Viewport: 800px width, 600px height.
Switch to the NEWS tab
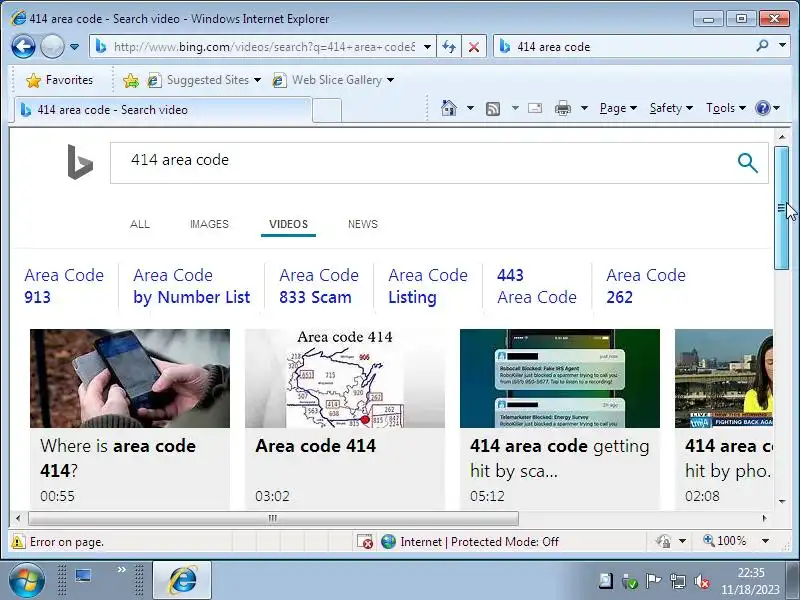[363, 224]
